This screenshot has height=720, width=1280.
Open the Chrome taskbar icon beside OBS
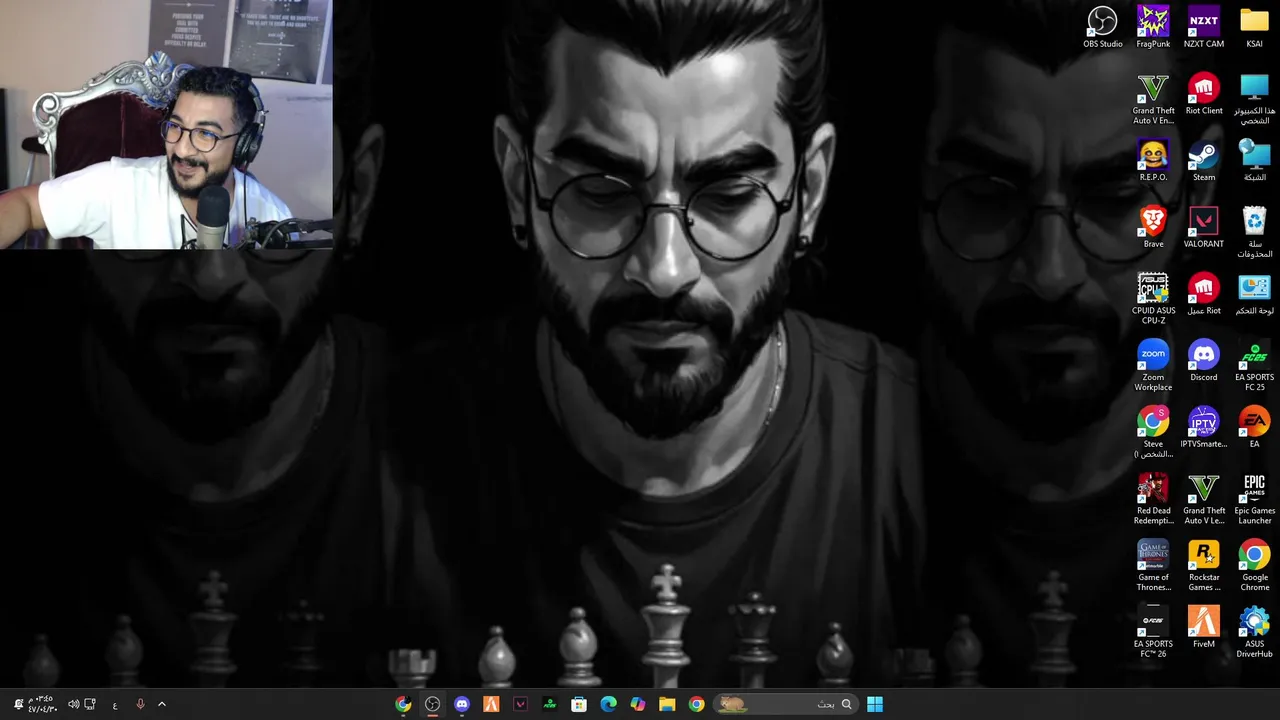pyautogui.click(x=403, y=704)
